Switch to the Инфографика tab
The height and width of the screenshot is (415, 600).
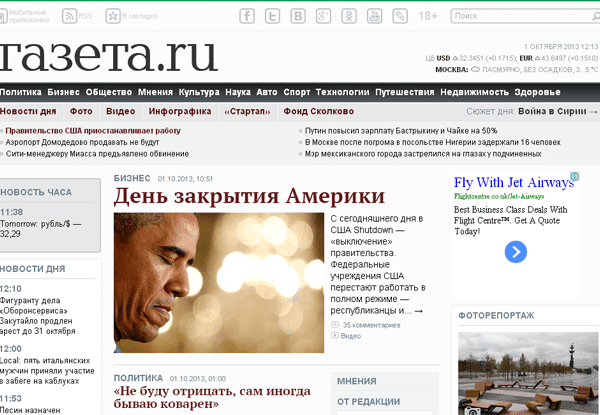(x=180, y=111)
